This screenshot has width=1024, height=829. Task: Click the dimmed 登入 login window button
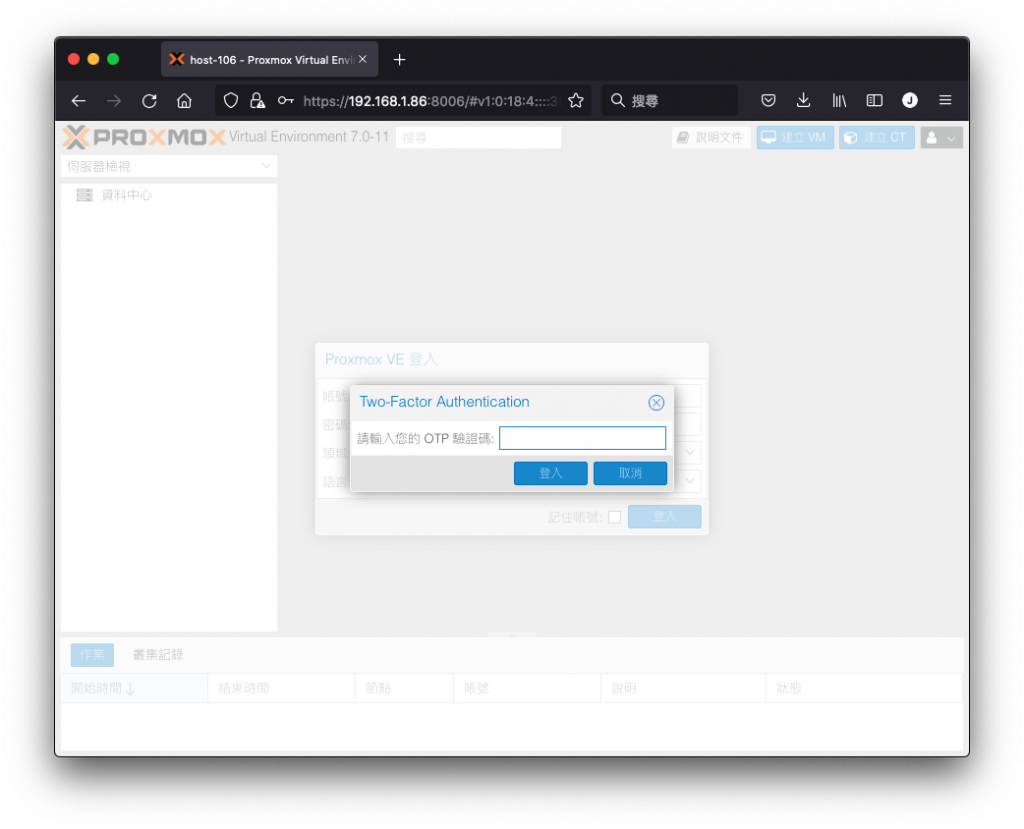[x=665, y=517]
